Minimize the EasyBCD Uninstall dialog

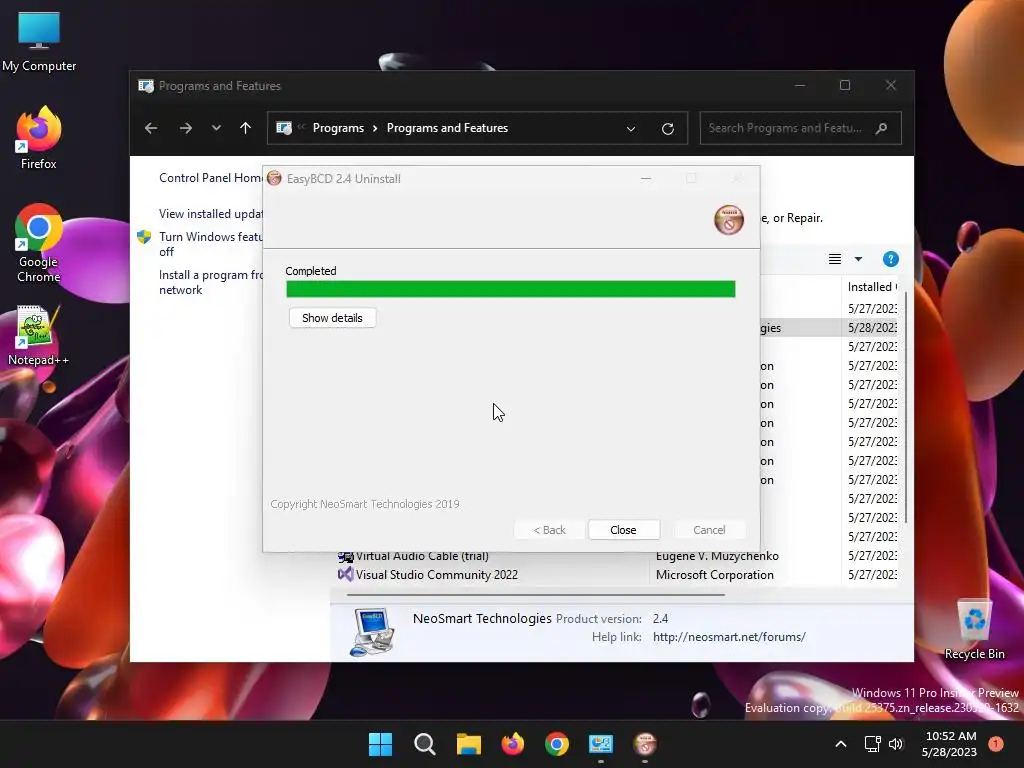click(646, 178)
